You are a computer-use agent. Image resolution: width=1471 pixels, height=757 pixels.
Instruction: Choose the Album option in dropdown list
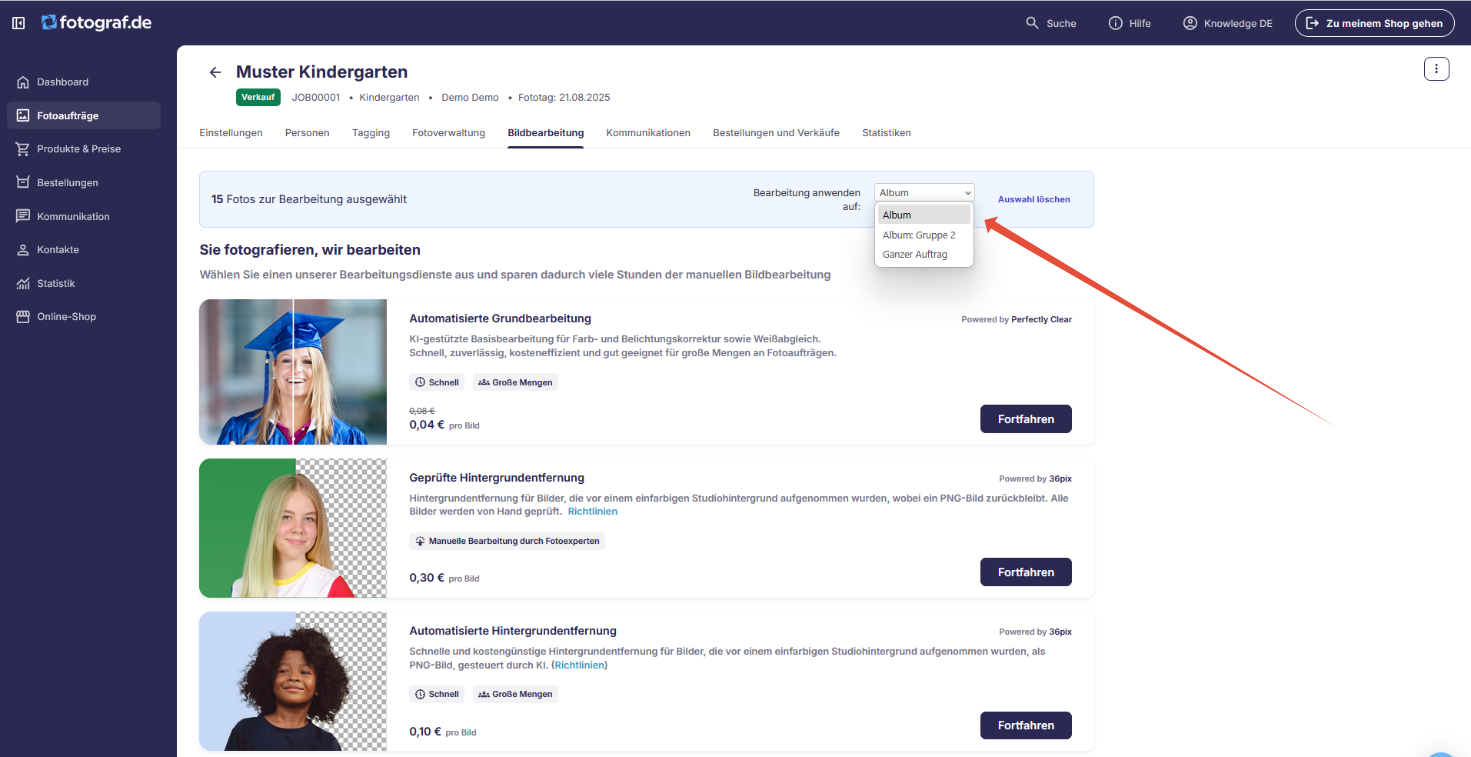tap(924, 215)
